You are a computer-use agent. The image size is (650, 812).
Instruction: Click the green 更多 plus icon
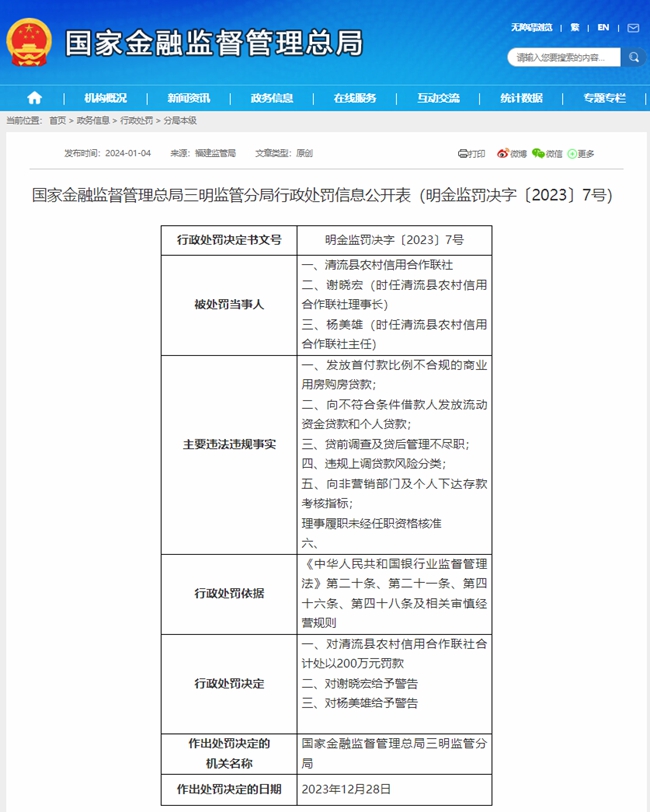pos(572,154)
